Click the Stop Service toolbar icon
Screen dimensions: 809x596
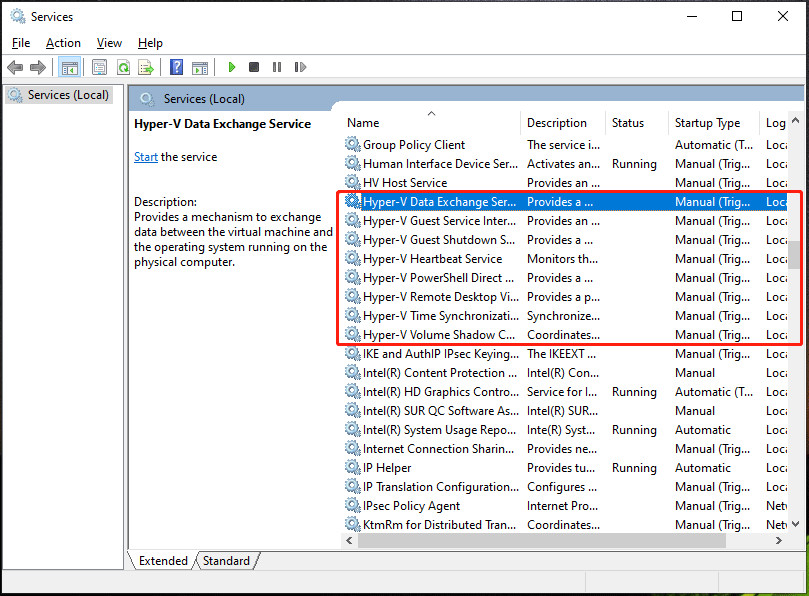254,67
